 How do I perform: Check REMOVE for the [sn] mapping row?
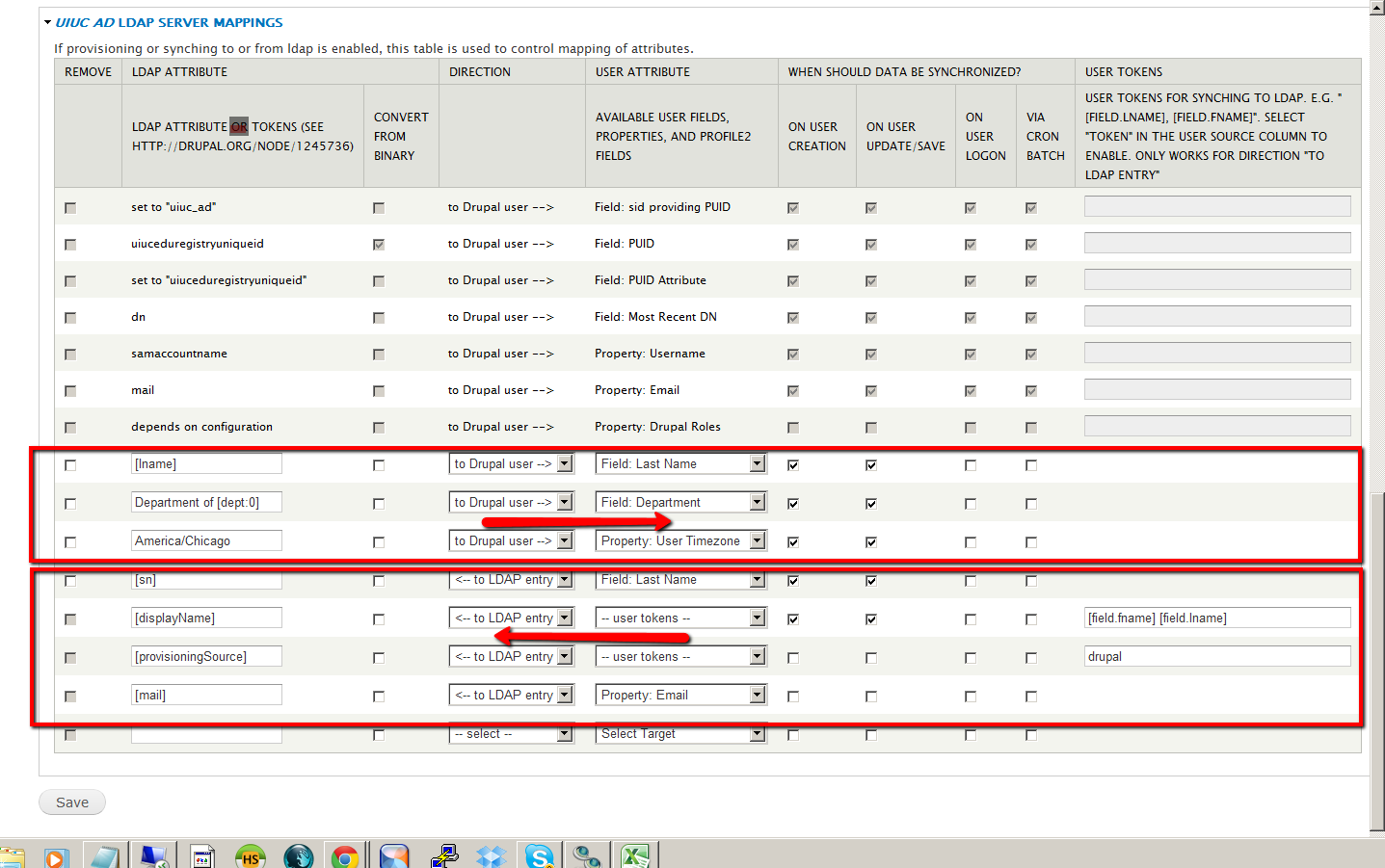click(x=69, y=579)
